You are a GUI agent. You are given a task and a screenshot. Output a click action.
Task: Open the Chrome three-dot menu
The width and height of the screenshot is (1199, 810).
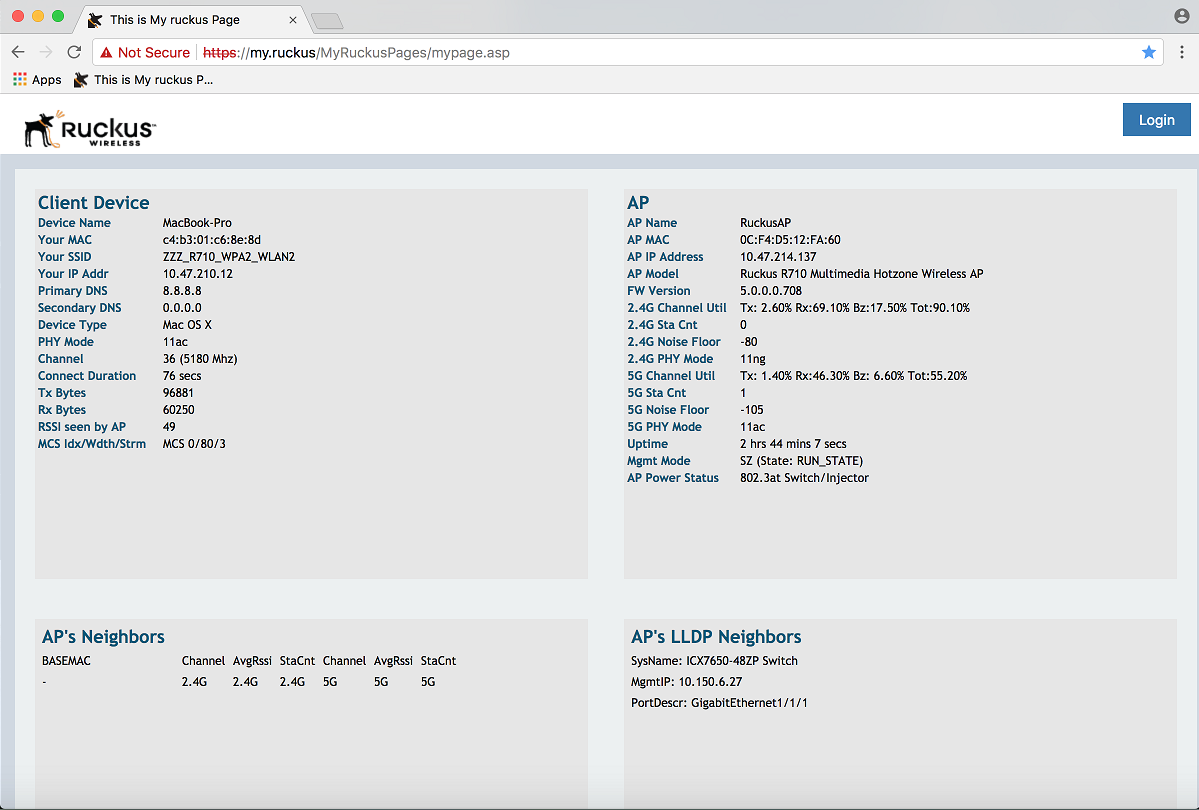[1181, 52]
